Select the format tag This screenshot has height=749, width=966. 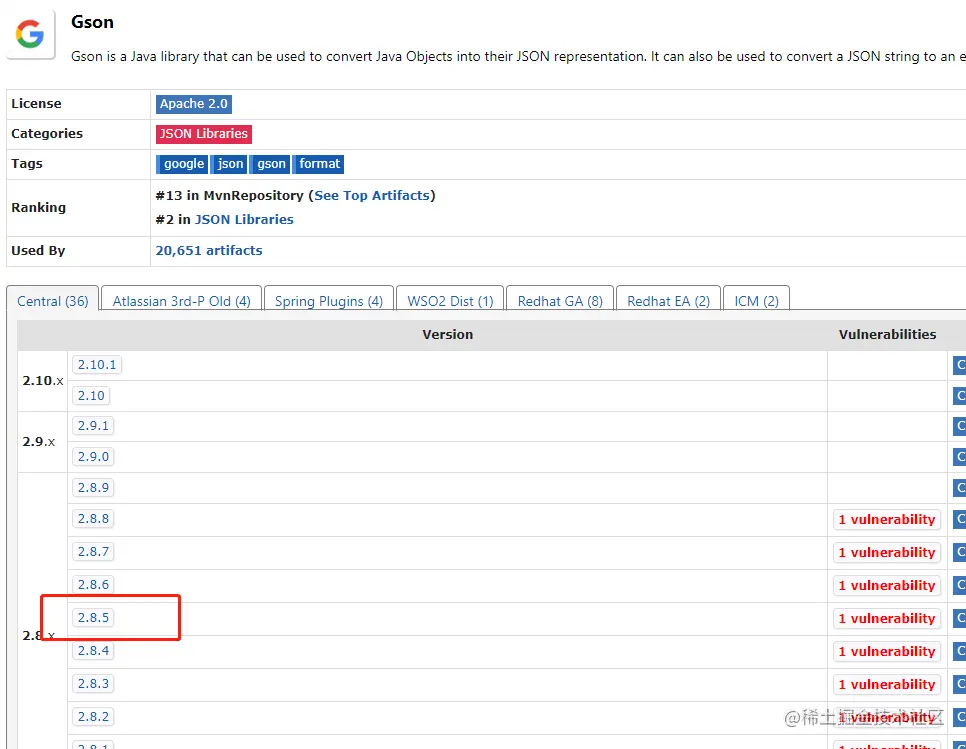click(x=319, y=164)
